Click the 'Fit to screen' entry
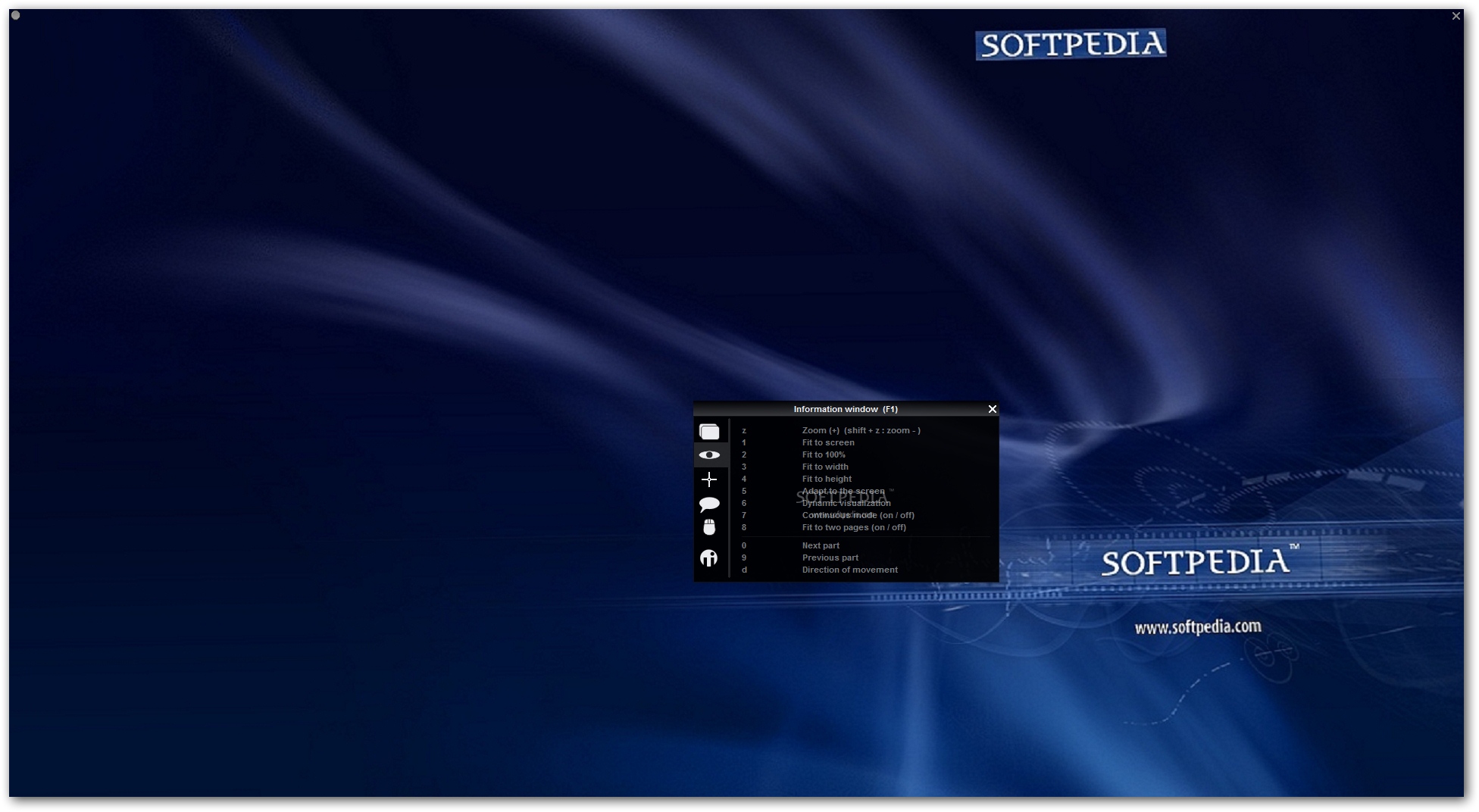 pyautogui.click(x=828, y=442)
